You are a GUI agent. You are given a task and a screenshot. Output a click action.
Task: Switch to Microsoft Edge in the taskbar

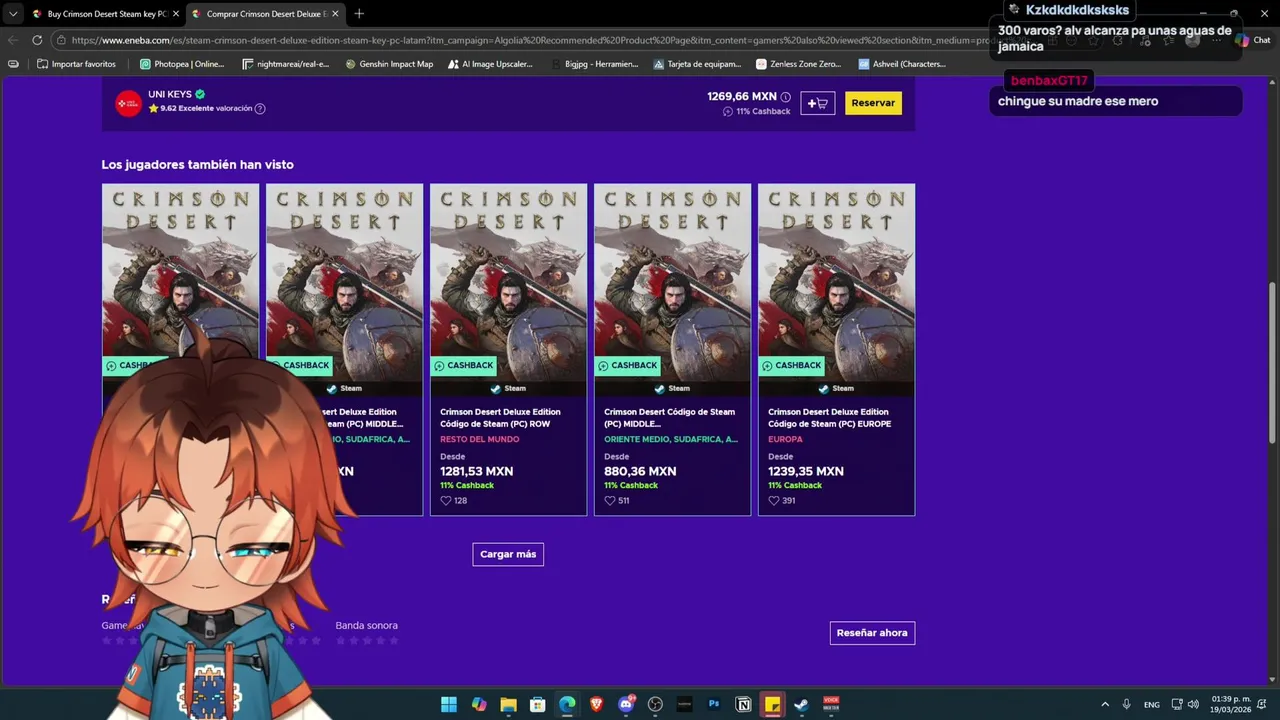coord(567,704)
